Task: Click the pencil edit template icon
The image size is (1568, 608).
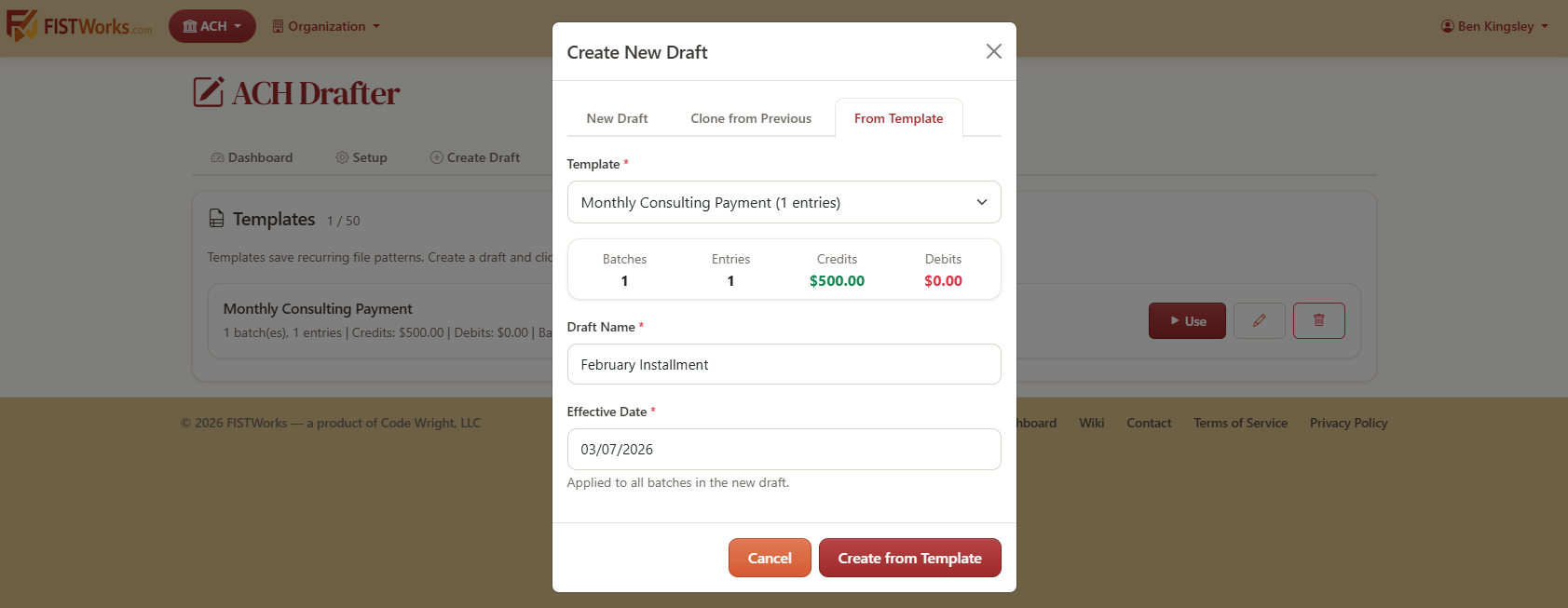Action: pyautogui.click(x=1259, y=320)
